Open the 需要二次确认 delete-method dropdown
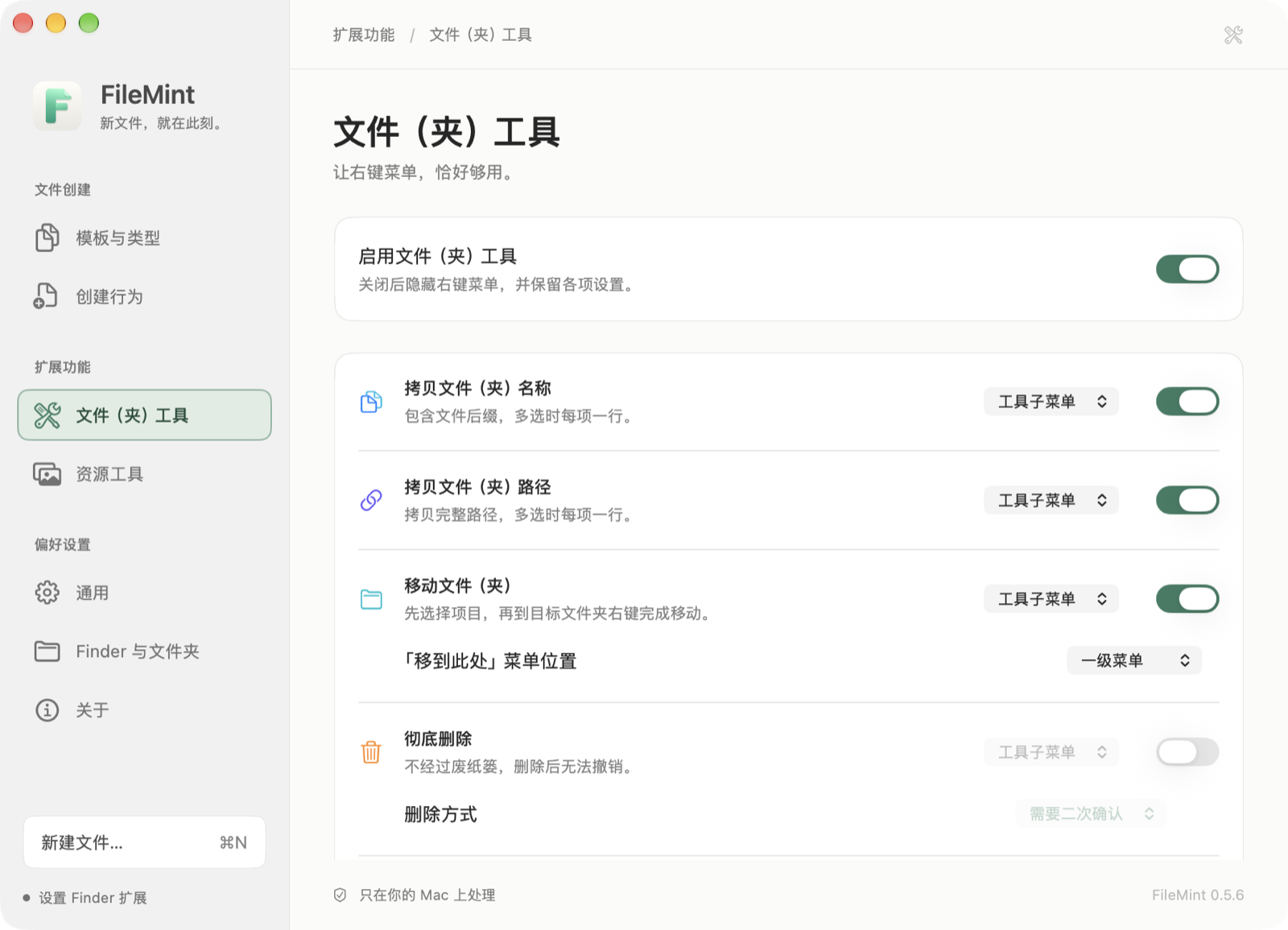 point(1091,813)
